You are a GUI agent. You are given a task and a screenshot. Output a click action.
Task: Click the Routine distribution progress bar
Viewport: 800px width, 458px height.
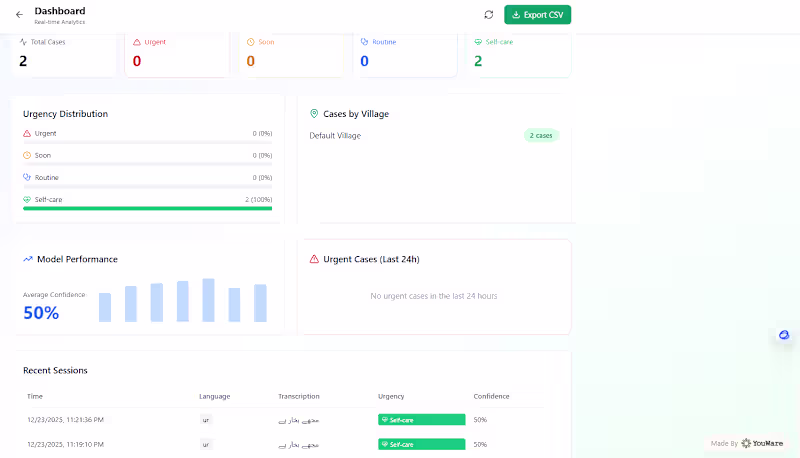coord(147,186)
